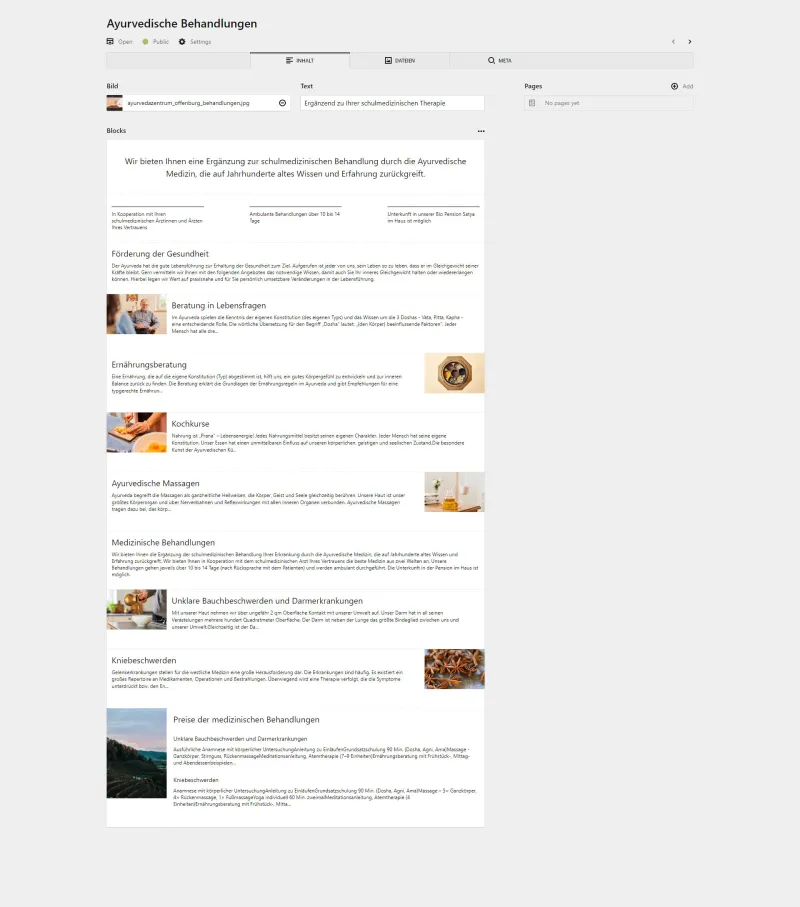Click the screen icon beside Open

tap(110, 41)
